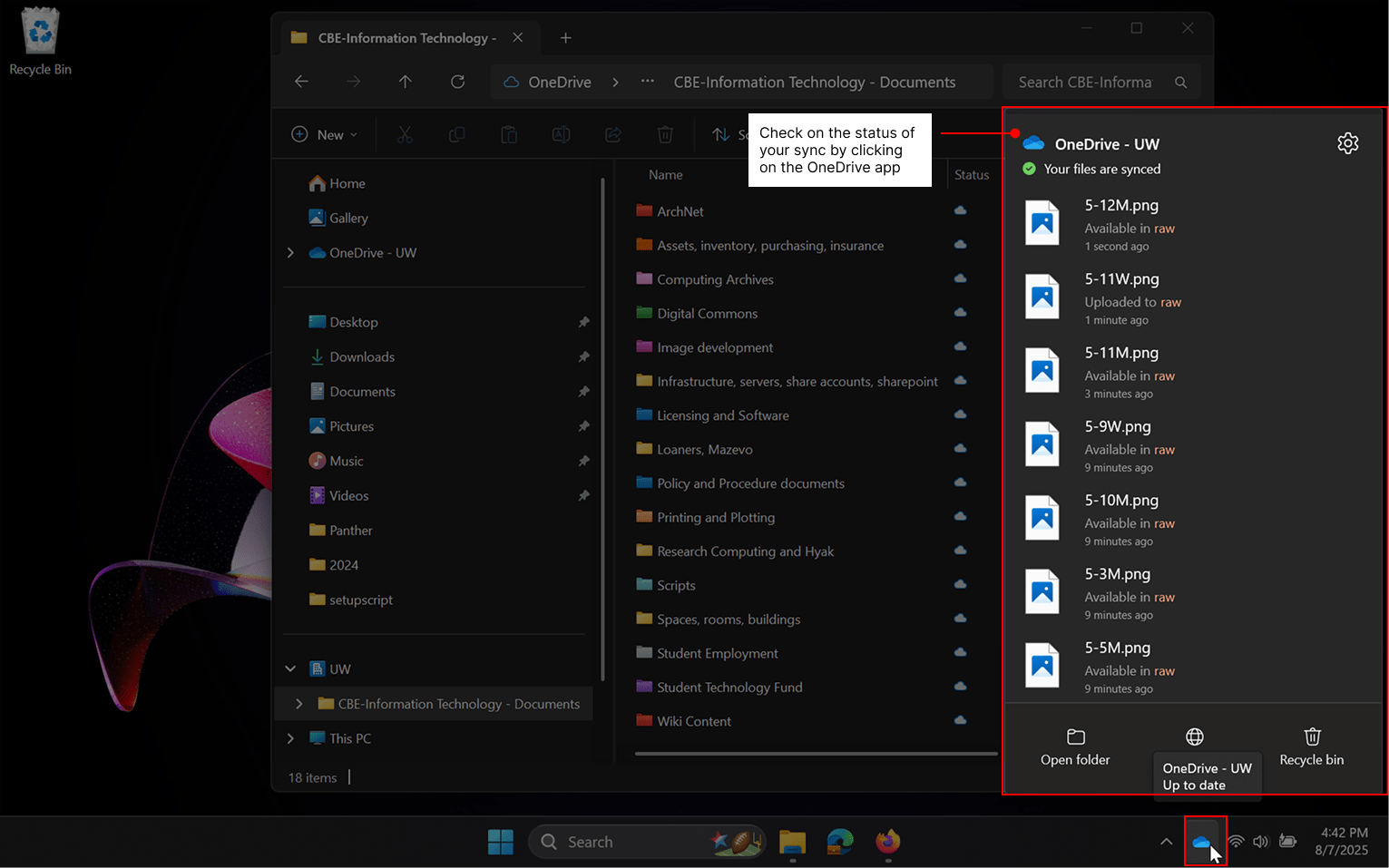Viewport: 1389px width, 868px height.
Task: Refresh the File Explorer view
Action: [457, 82]
